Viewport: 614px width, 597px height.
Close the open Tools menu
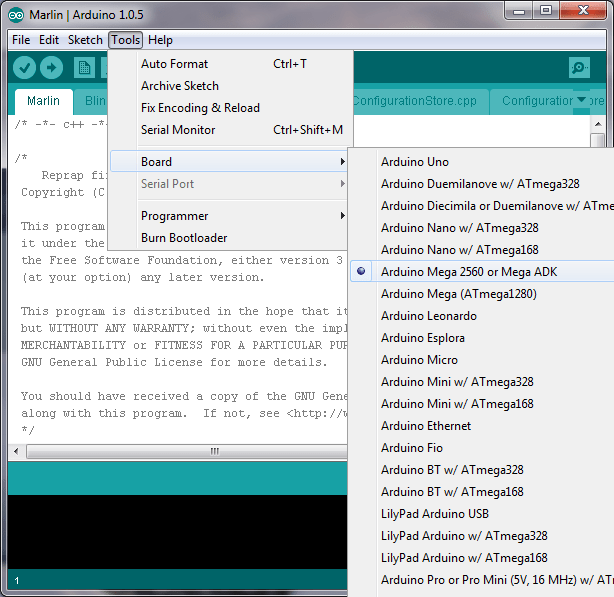pyautogui.click(x=125, y=40)
